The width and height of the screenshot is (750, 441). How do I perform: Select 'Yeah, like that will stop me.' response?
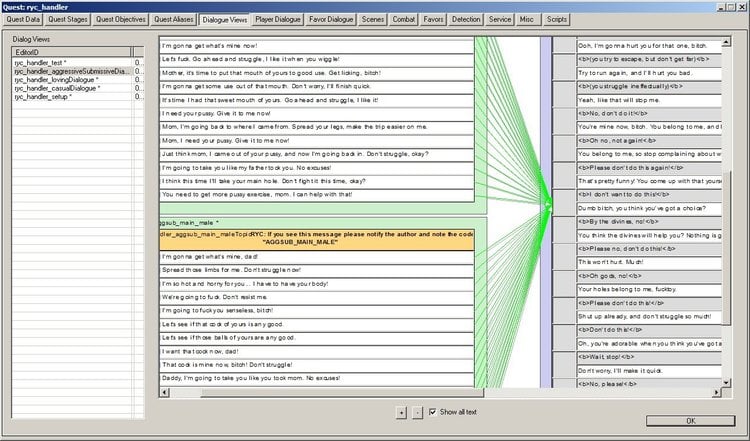[649, 100]
